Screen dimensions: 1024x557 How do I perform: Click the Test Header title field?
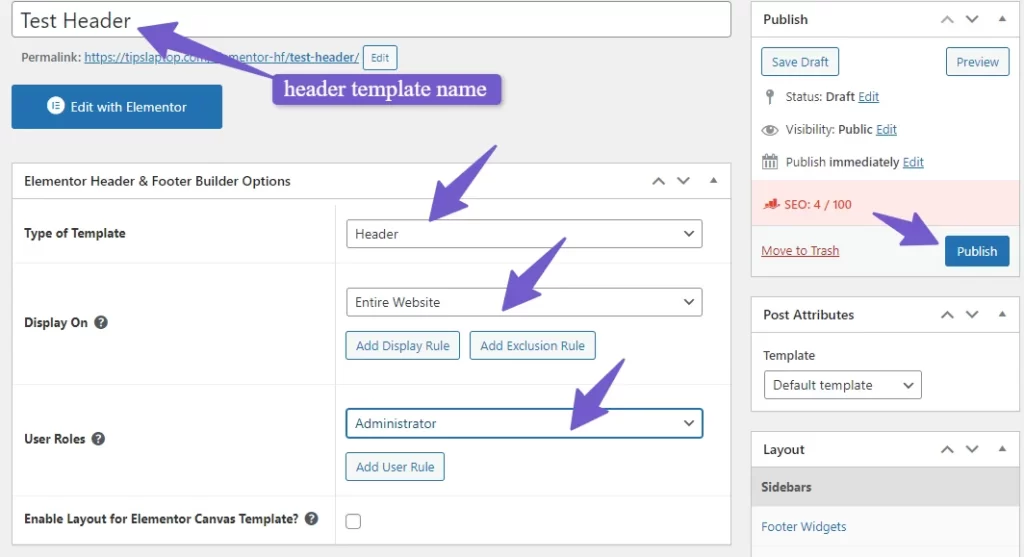tap(371, 20)
